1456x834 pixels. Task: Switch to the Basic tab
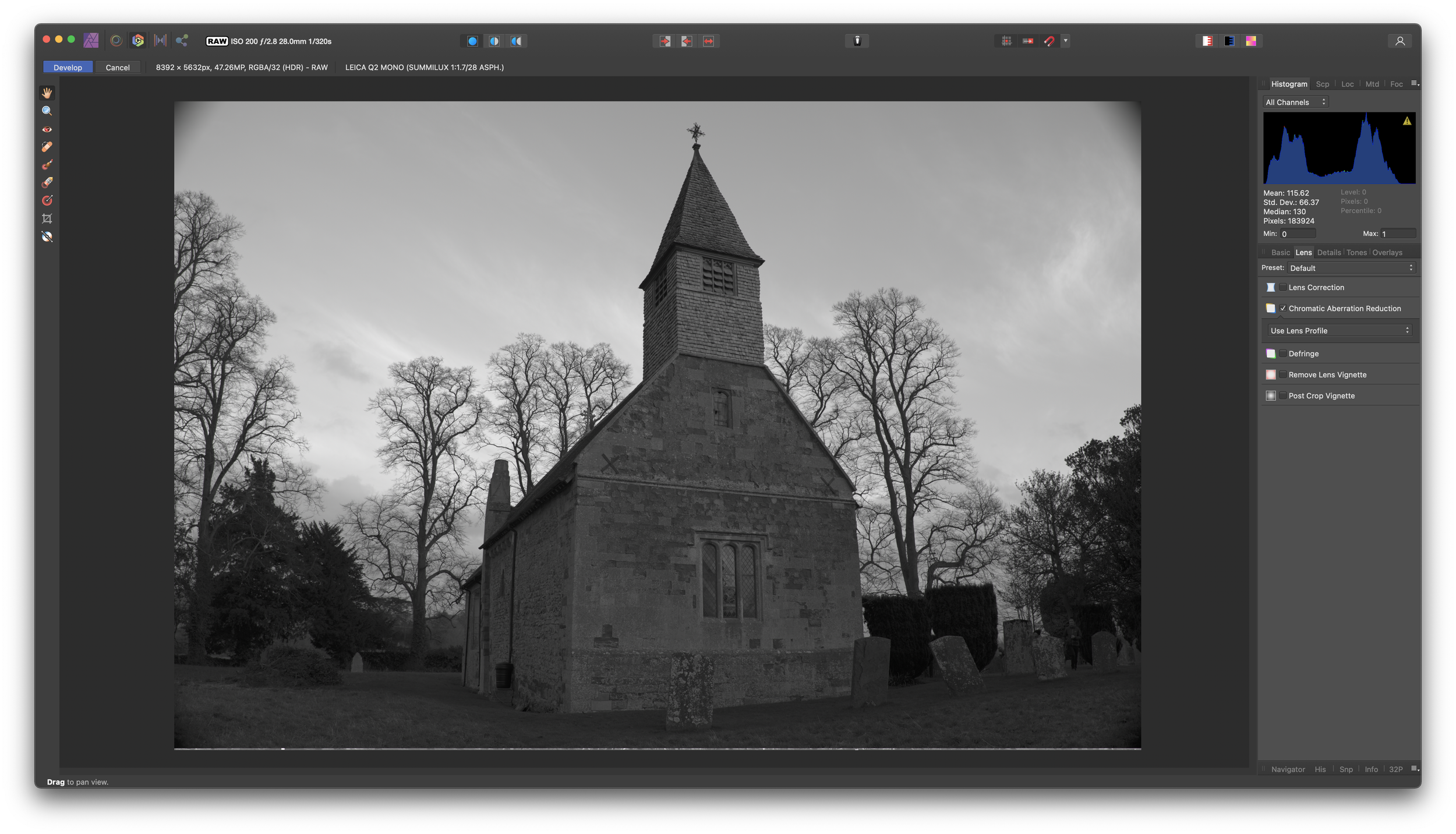(x=1280, y=252)
